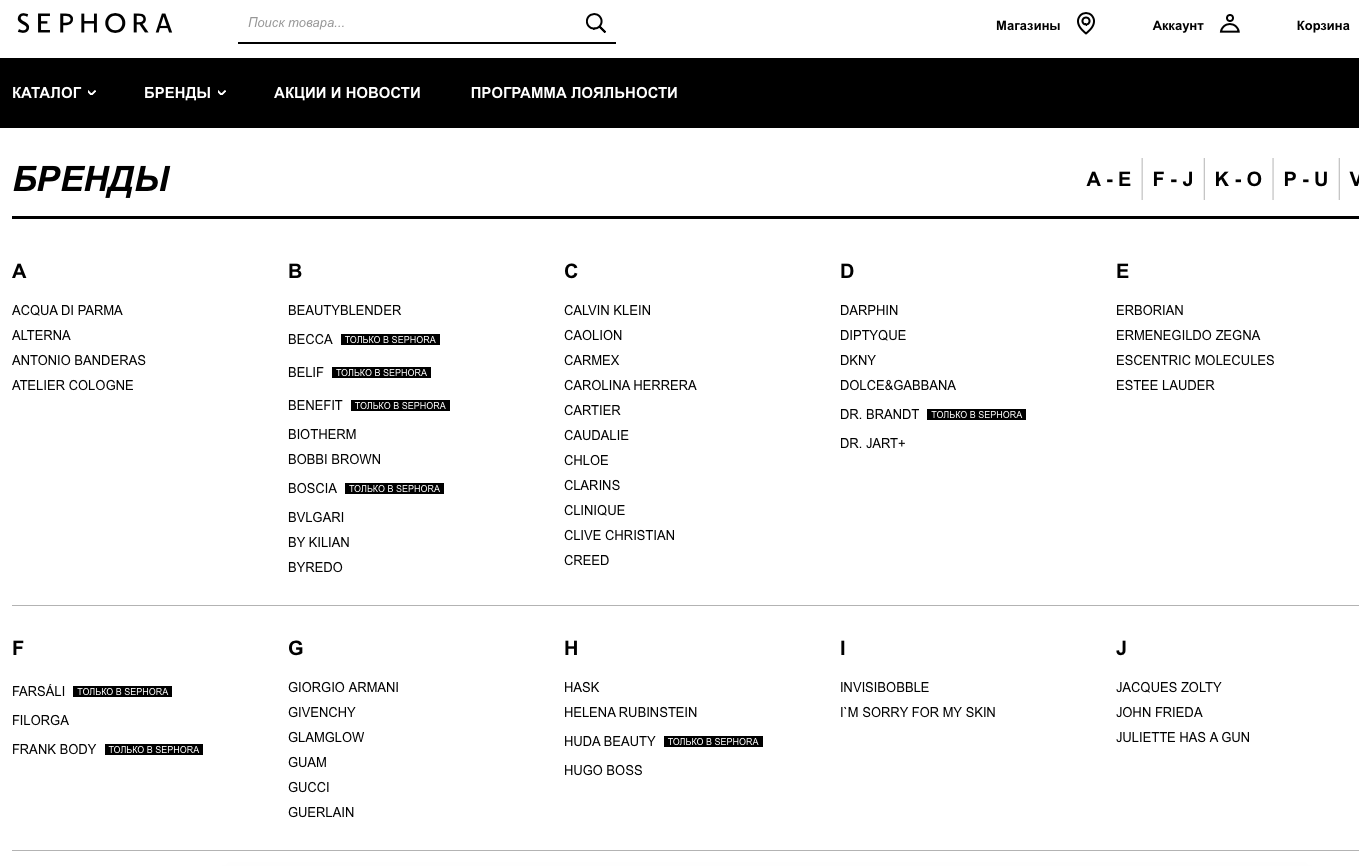The image size is (1359, 866).
Task: Open Creed brand page
Action: [x=586, y=561]
